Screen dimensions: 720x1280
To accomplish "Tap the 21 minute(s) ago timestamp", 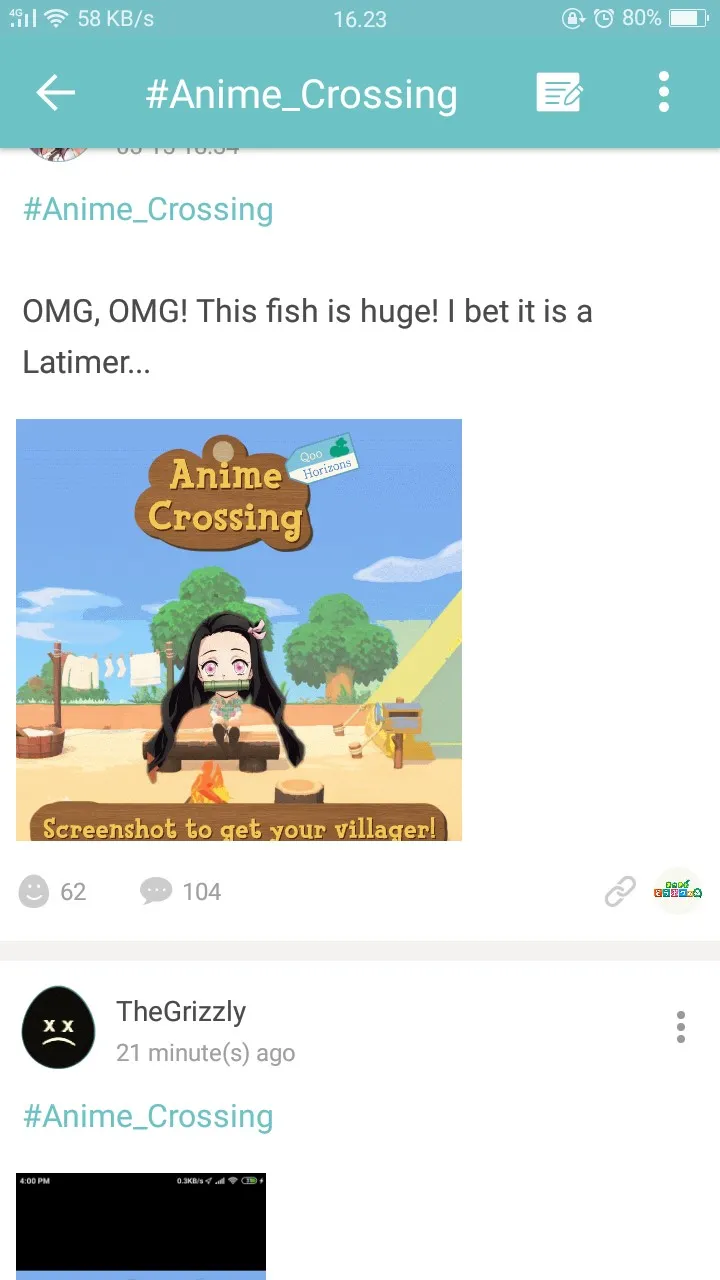I will 205,1053.
